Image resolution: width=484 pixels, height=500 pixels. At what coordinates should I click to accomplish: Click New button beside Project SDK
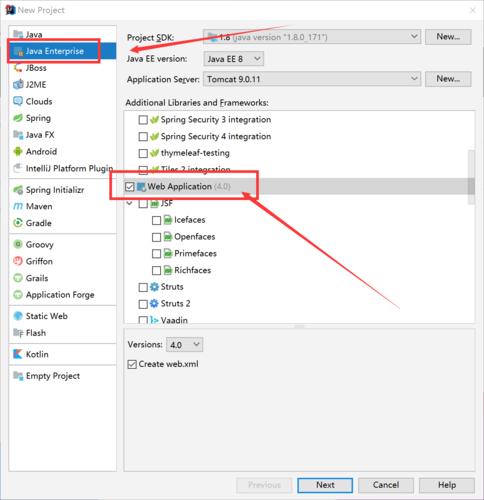coord(448,37)
